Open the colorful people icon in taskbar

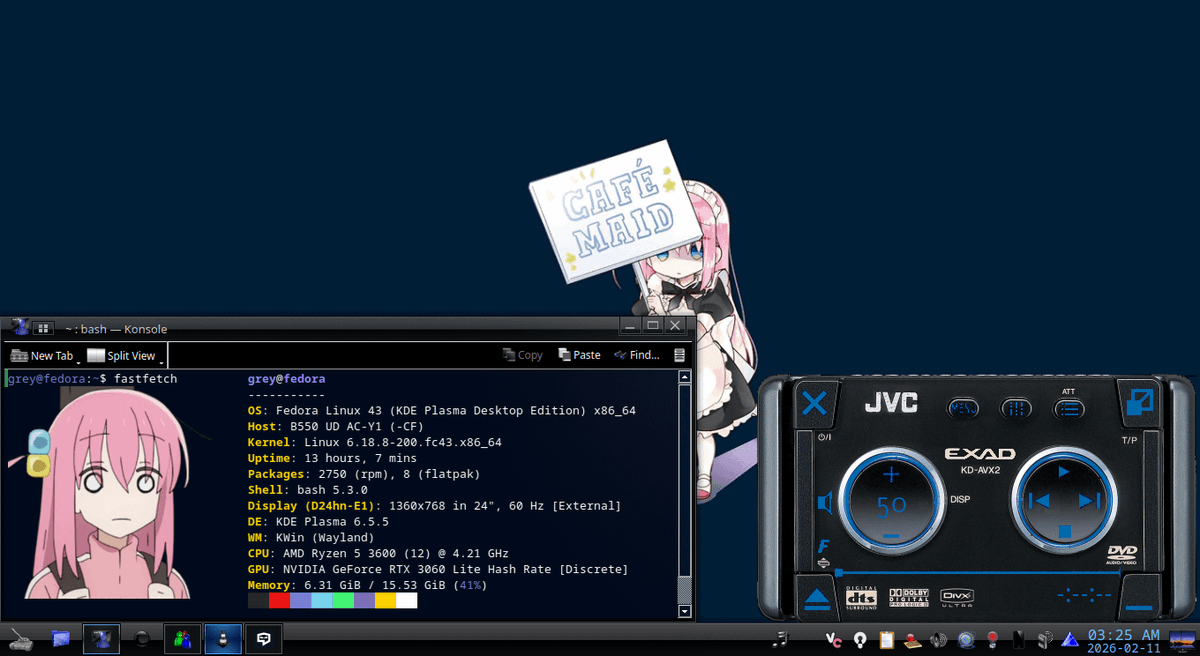coord(182,638)
